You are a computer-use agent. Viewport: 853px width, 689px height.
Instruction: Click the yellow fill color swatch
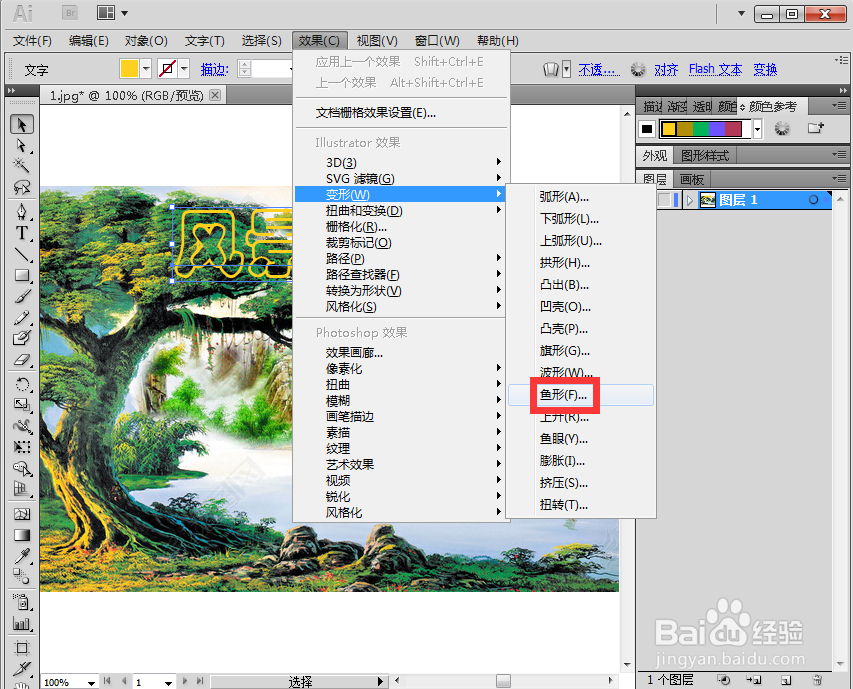(x=129, y=69)
